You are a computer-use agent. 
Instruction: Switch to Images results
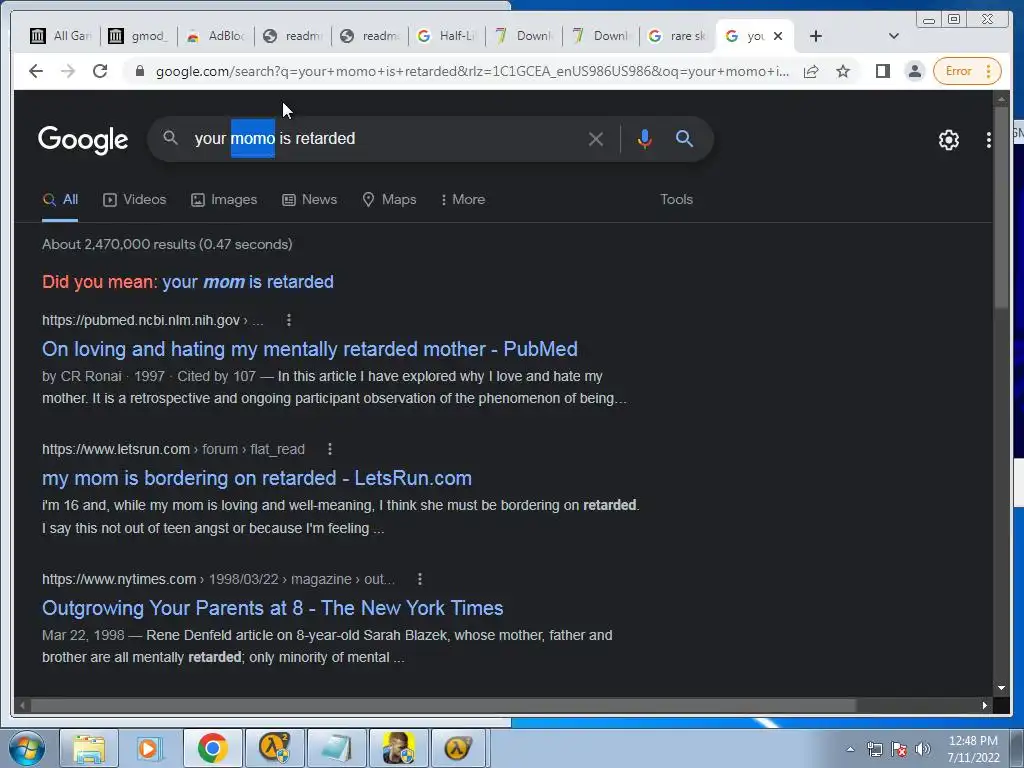coord(224,200)
